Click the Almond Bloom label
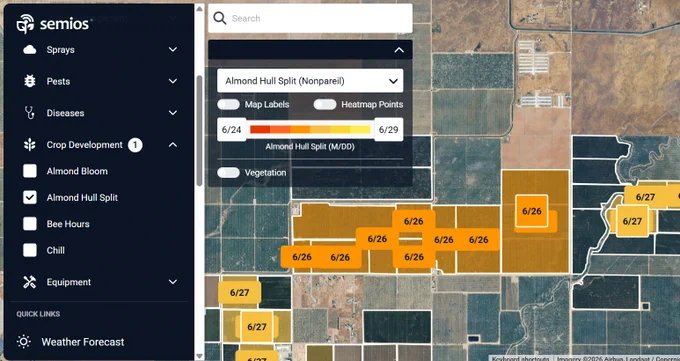The height and width of the screenshot is (361, 680). tap(77, 171)
